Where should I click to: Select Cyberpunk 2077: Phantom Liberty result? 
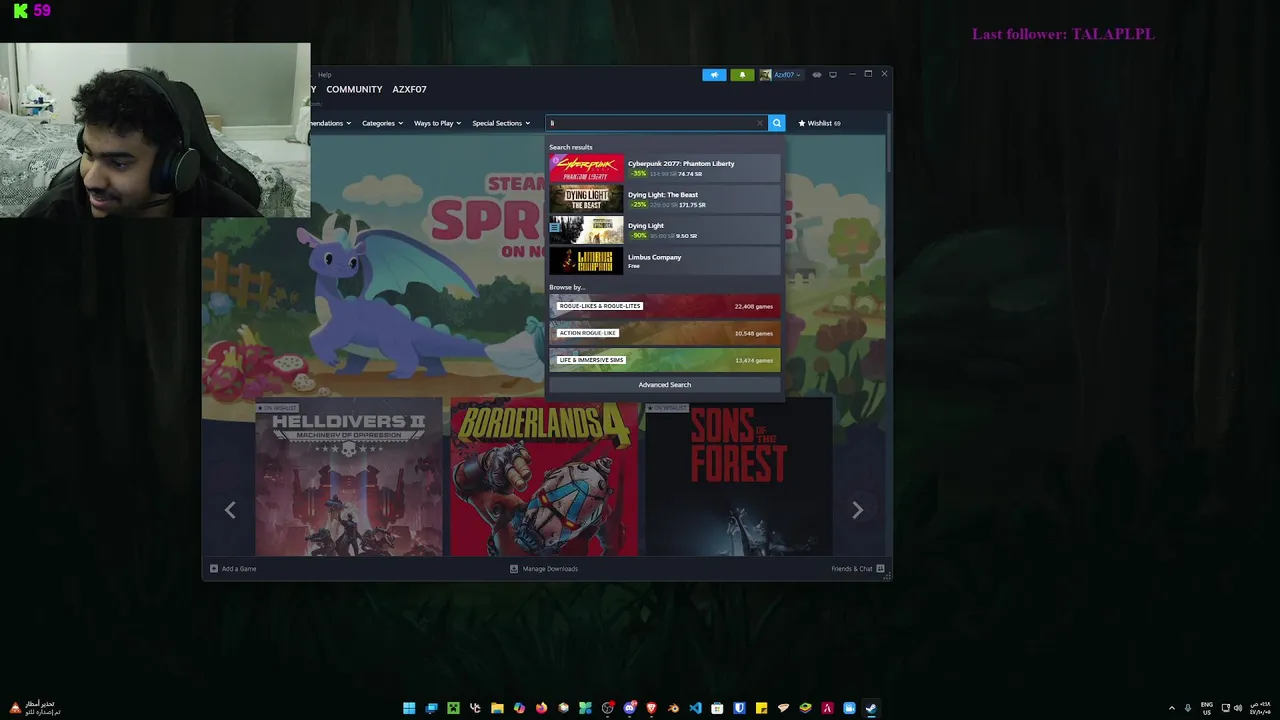(x=664, y=168)
